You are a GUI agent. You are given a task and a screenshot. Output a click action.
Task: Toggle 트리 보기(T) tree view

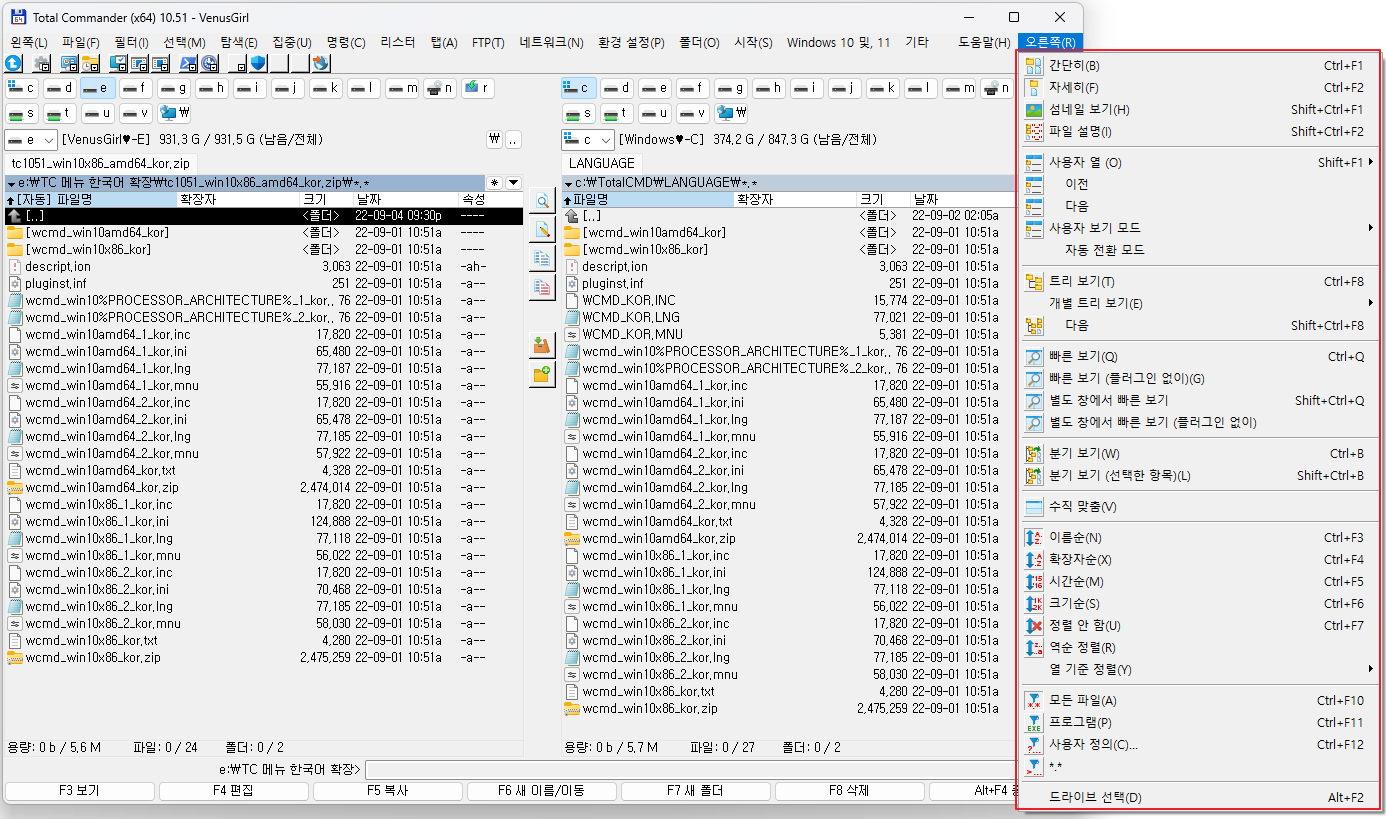click(1198, 282)
